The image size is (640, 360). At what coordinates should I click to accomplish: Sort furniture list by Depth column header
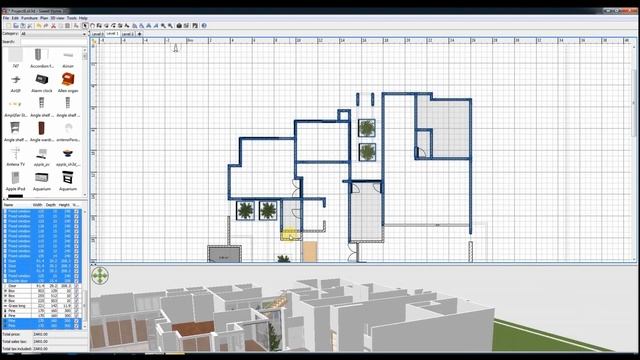coord(51,205)
